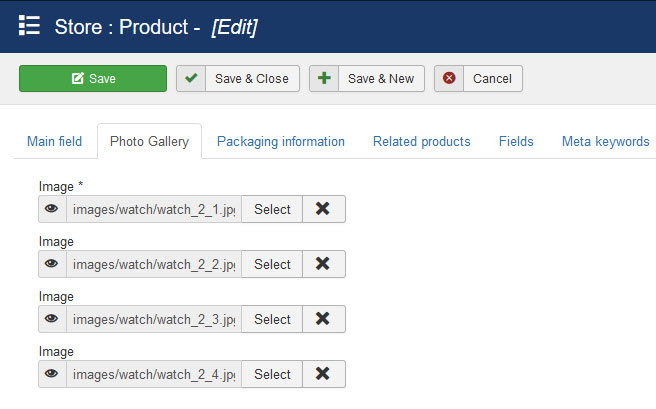Clear the watch_2_2.jpg image with X icon

(x=323, y=264)
